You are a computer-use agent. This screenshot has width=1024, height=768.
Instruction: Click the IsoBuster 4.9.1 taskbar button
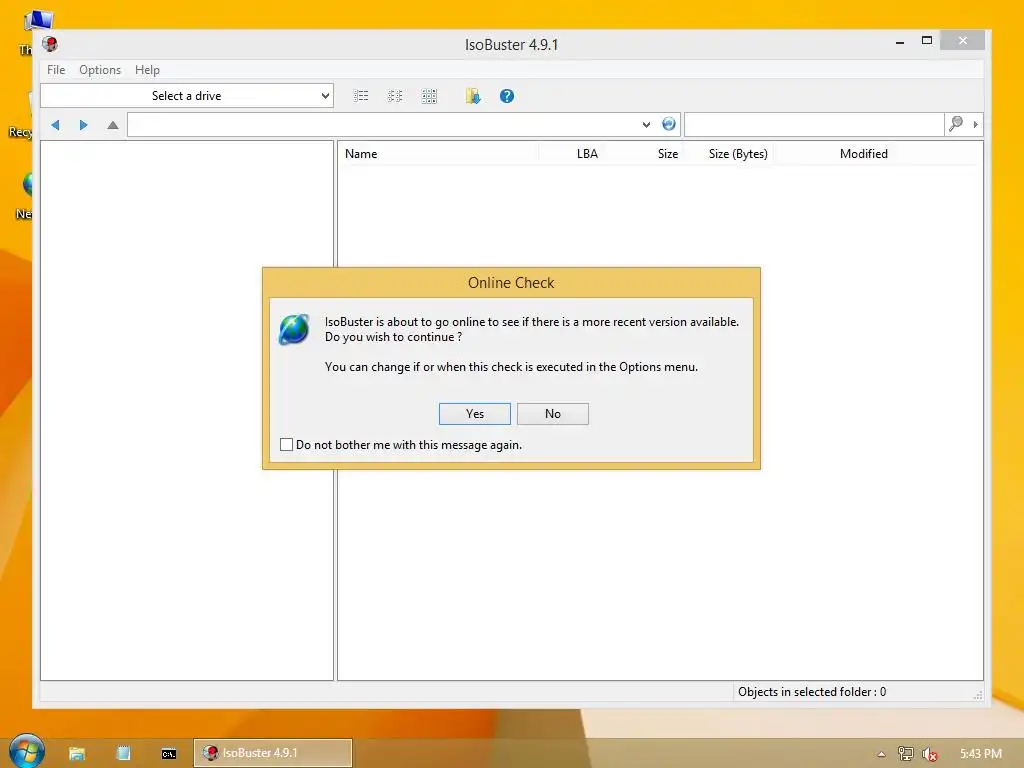273,753
